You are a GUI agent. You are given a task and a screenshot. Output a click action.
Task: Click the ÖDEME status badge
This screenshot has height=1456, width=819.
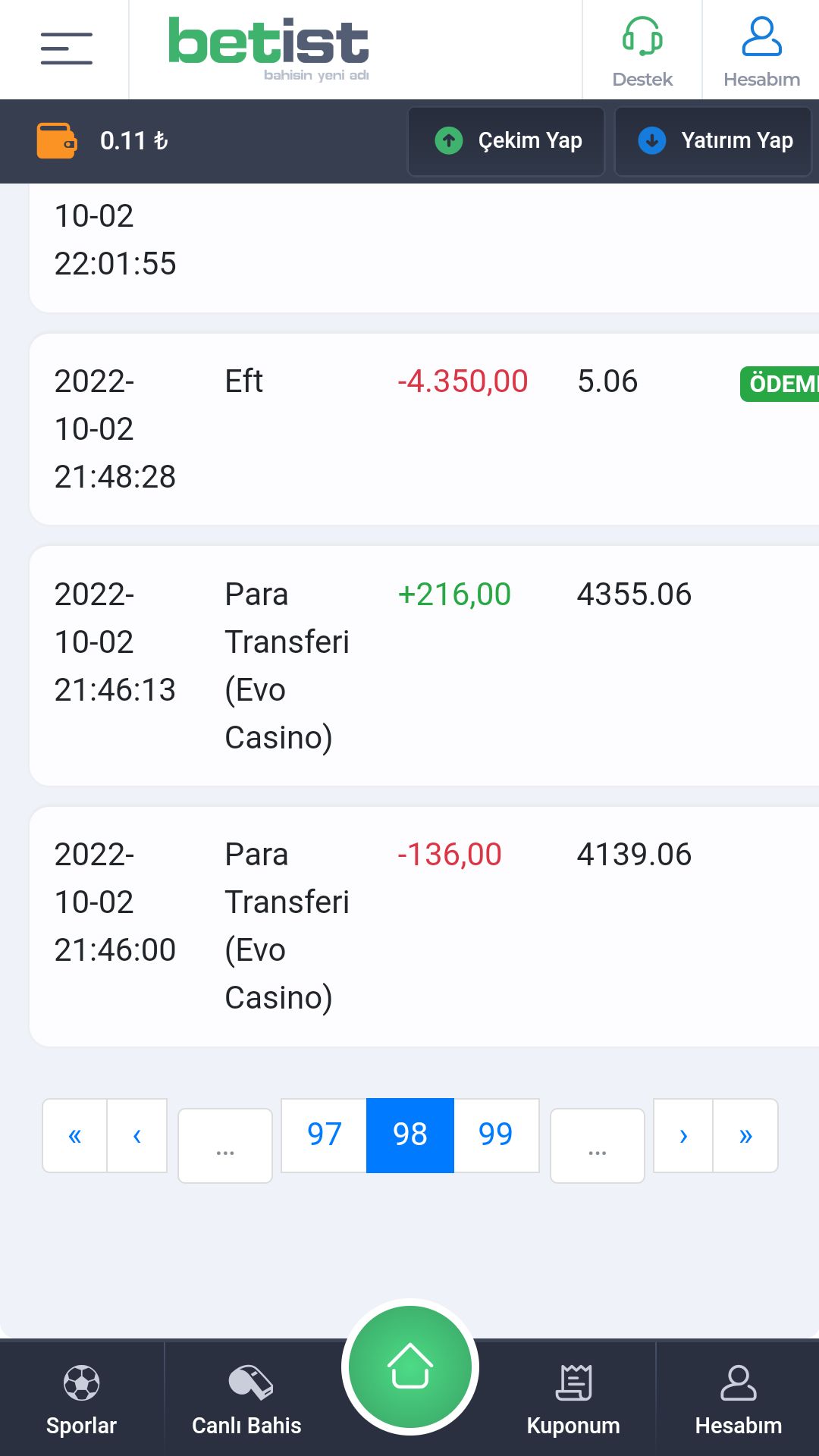781,384
